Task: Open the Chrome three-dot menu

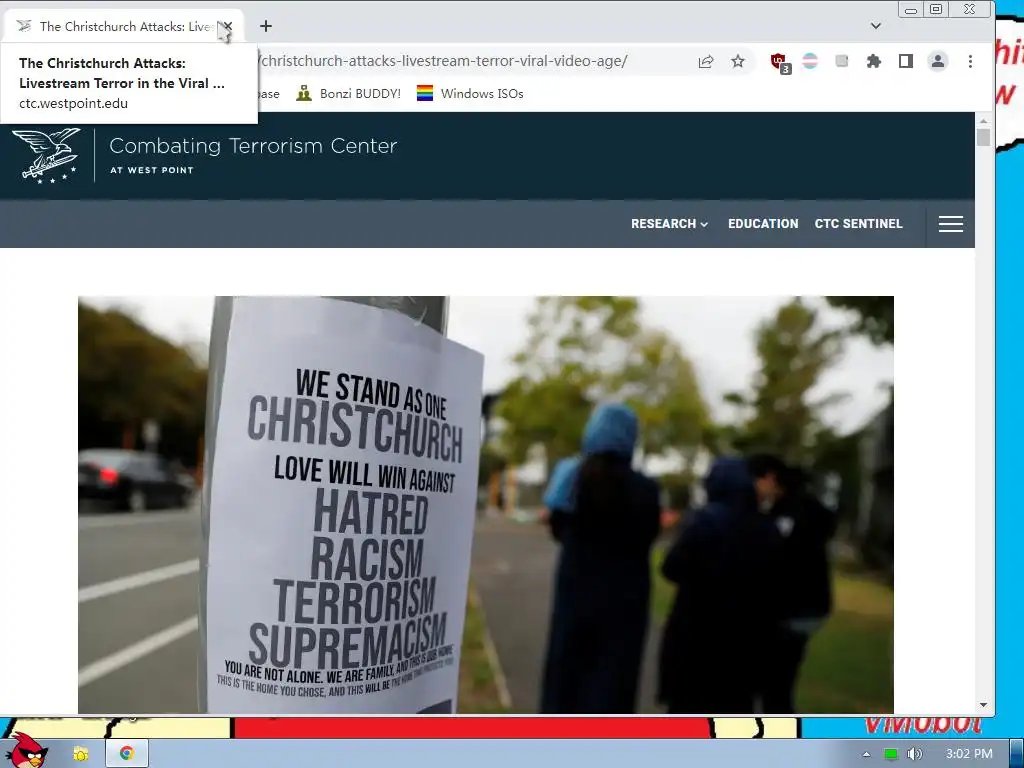Action: click(x=970, y=61)
